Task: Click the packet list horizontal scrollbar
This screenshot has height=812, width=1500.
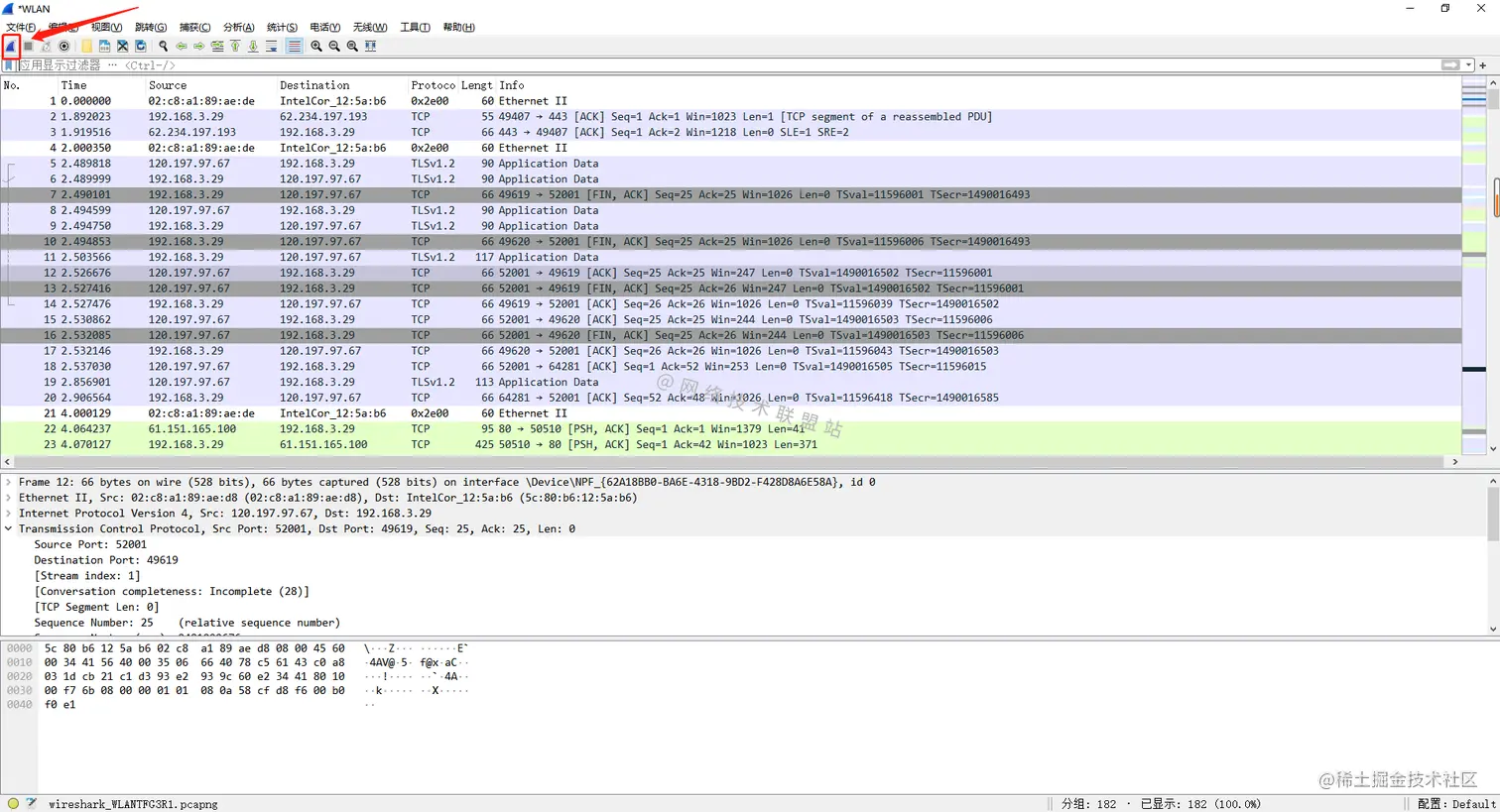Action: 731,462
